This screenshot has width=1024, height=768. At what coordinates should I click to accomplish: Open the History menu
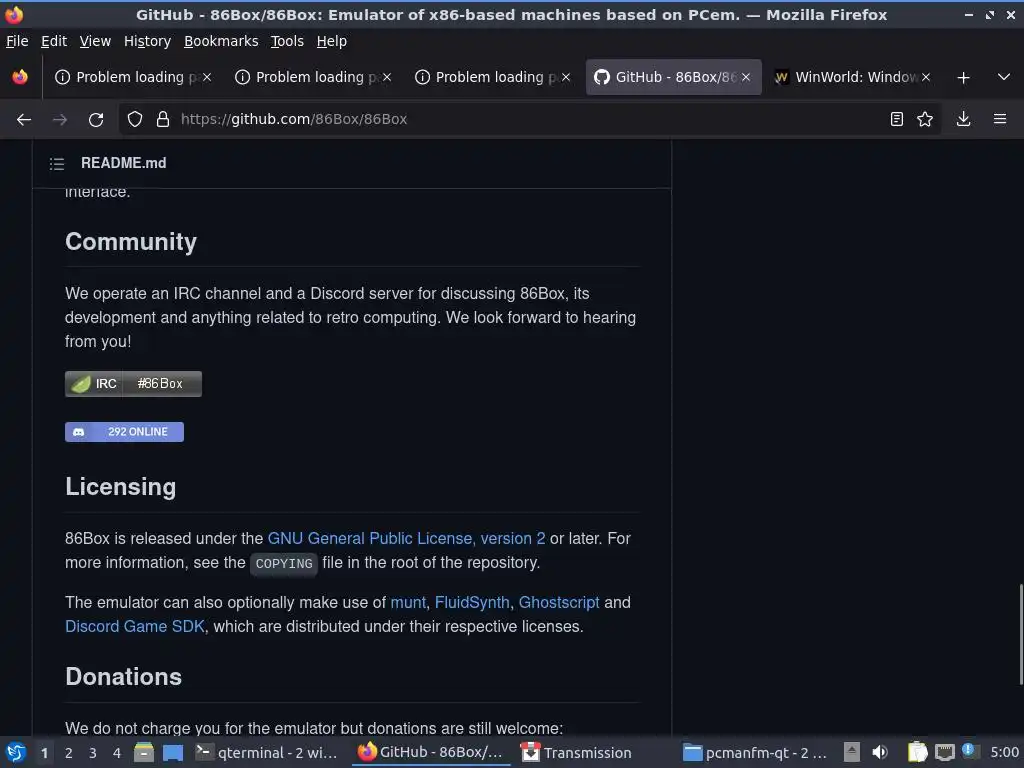pos(147,41)
